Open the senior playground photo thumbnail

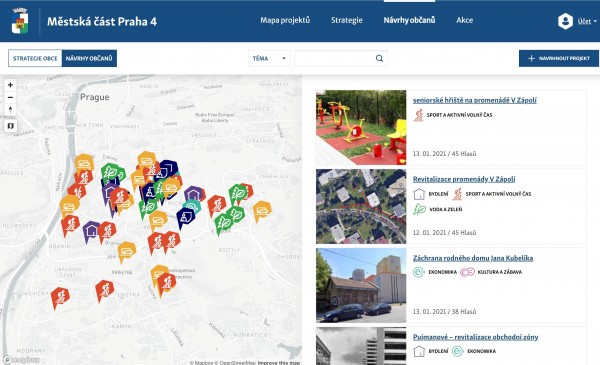361,127
